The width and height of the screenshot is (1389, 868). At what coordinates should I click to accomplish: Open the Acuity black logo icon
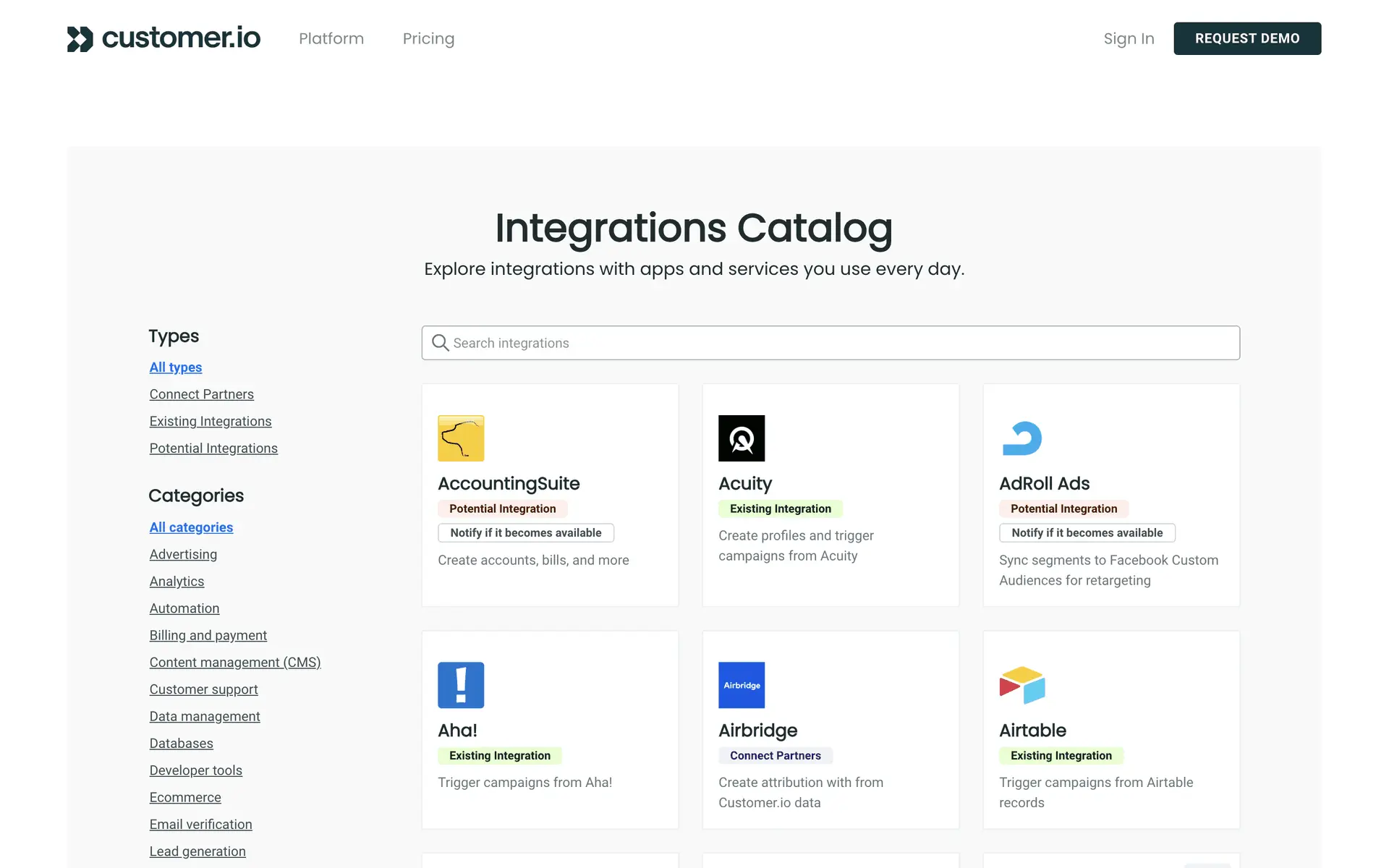[742, 438]
